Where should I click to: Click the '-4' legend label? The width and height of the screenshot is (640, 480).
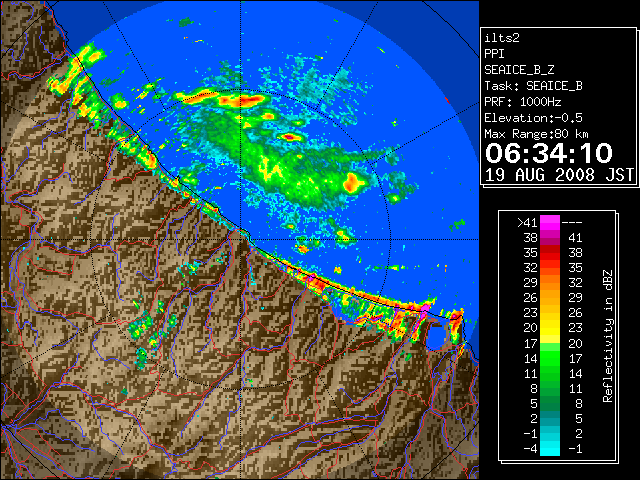click(530, 449)
